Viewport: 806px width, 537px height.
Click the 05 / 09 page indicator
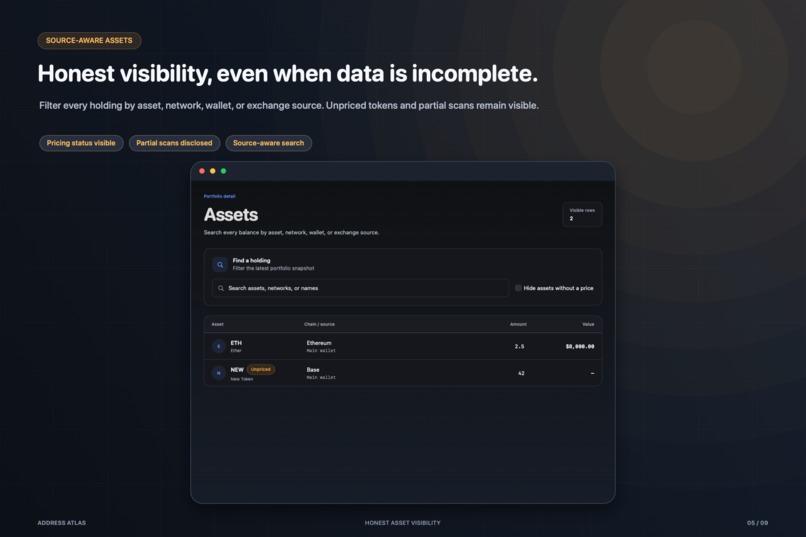(x=757, y=523)
